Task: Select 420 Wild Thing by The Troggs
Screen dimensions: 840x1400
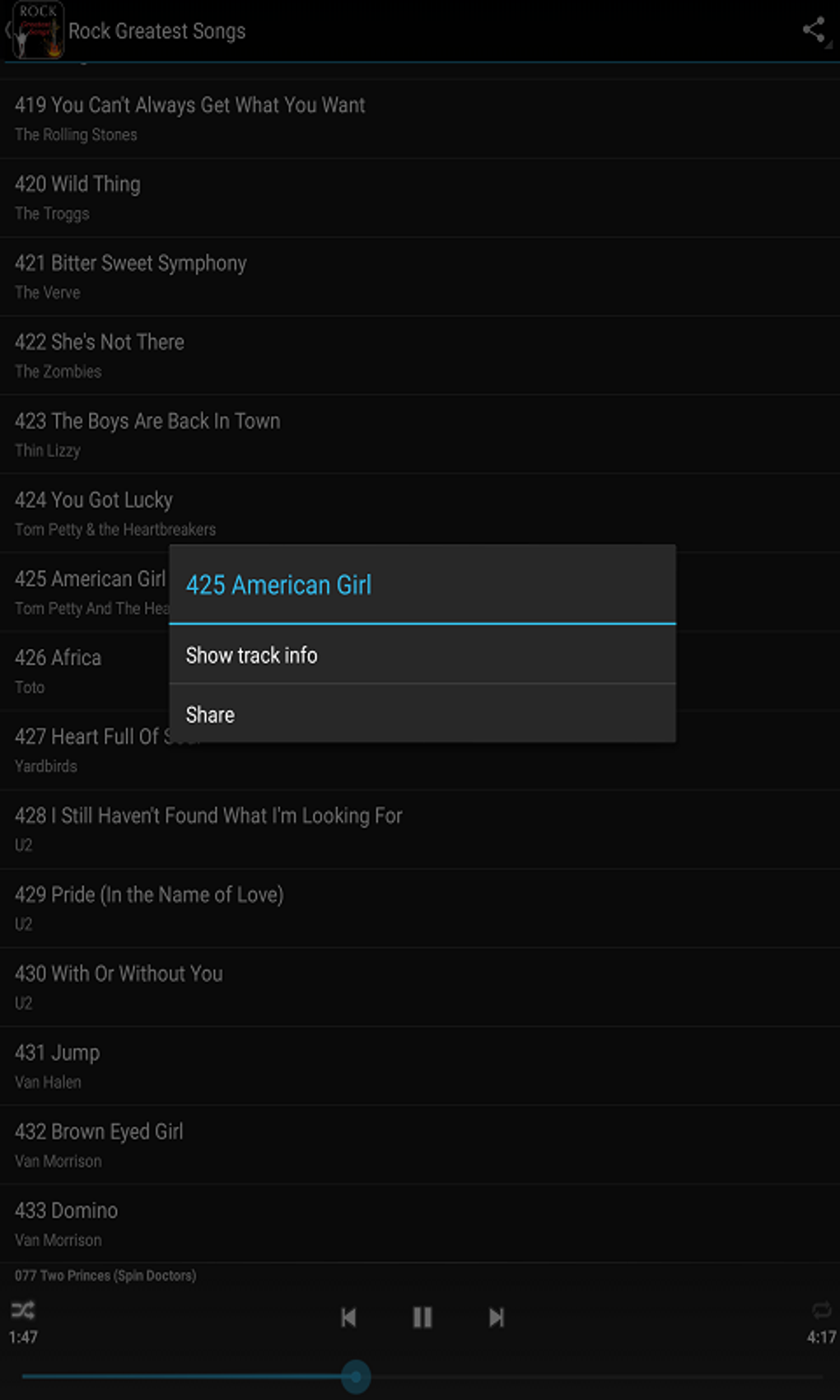Action: 420,198
